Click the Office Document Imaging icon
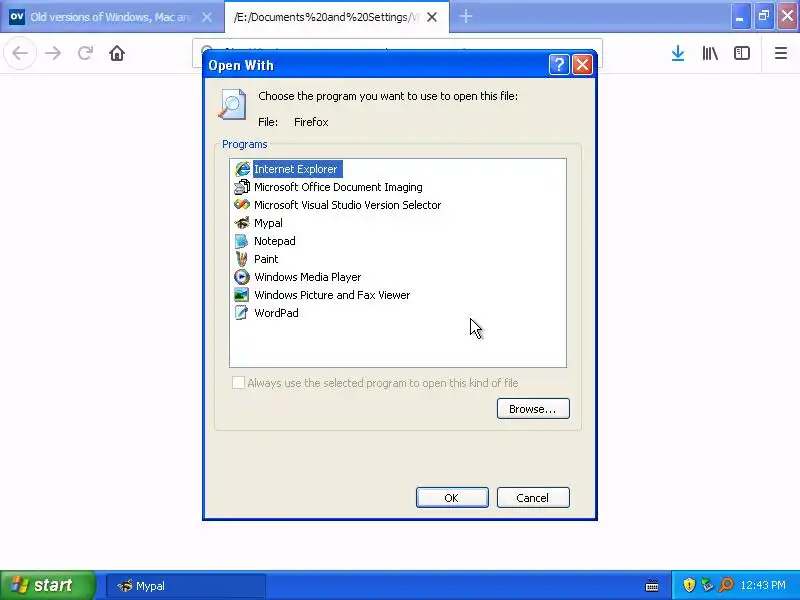This screenshot has width=800, height=600. (x=242, y=187)
